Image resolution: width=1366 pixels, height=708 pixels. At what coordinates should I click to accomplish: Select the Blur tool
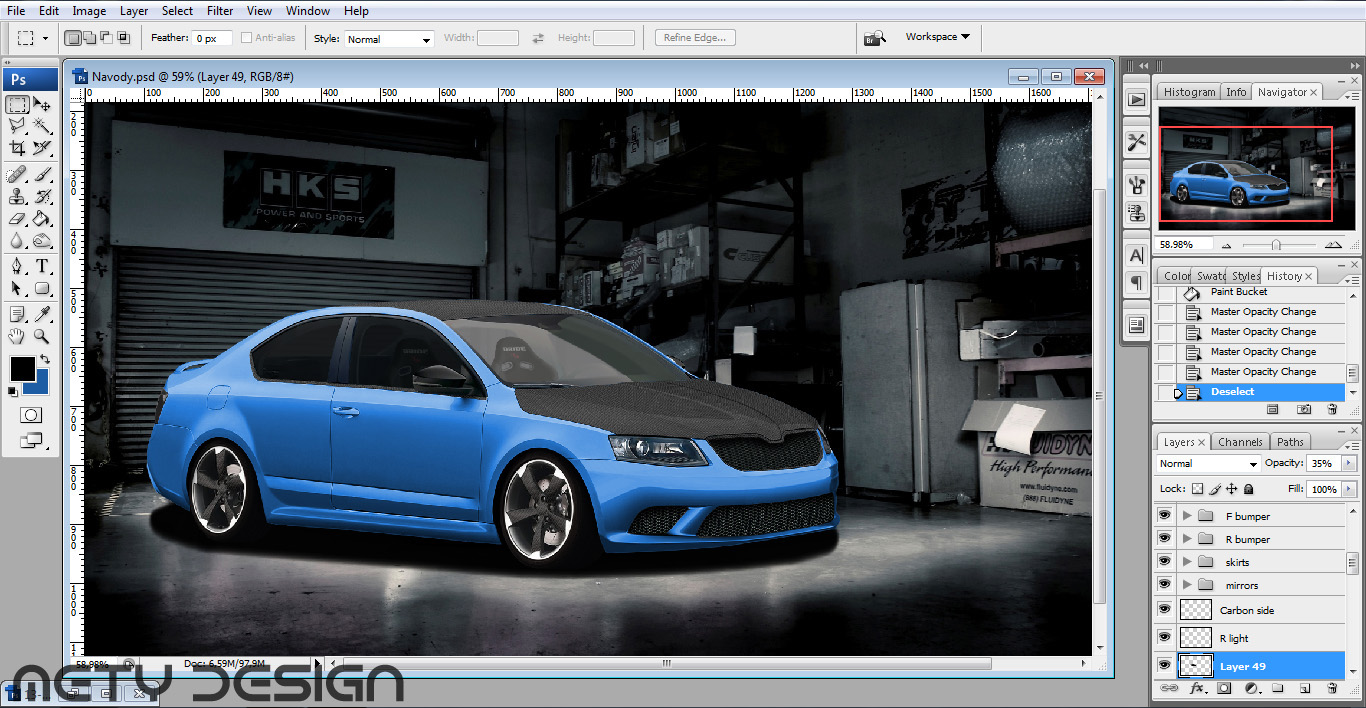(17, 241)
